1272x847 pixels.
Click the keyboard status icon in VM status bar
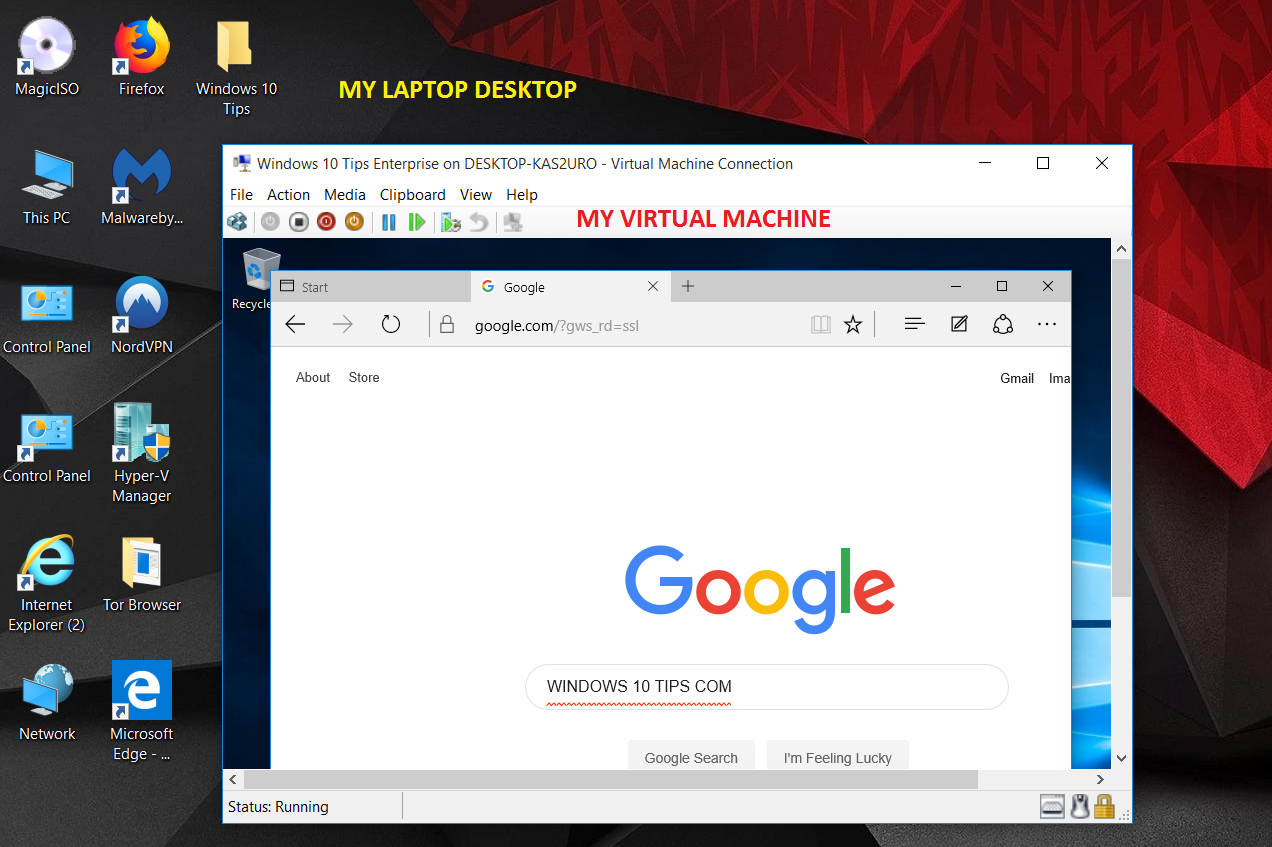coord(1051,806)
